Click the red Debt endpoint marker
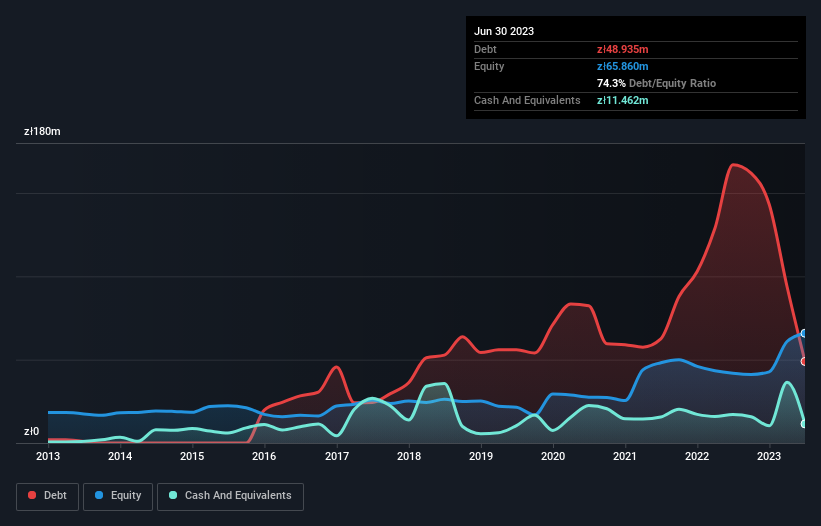 tap(804, 361)
